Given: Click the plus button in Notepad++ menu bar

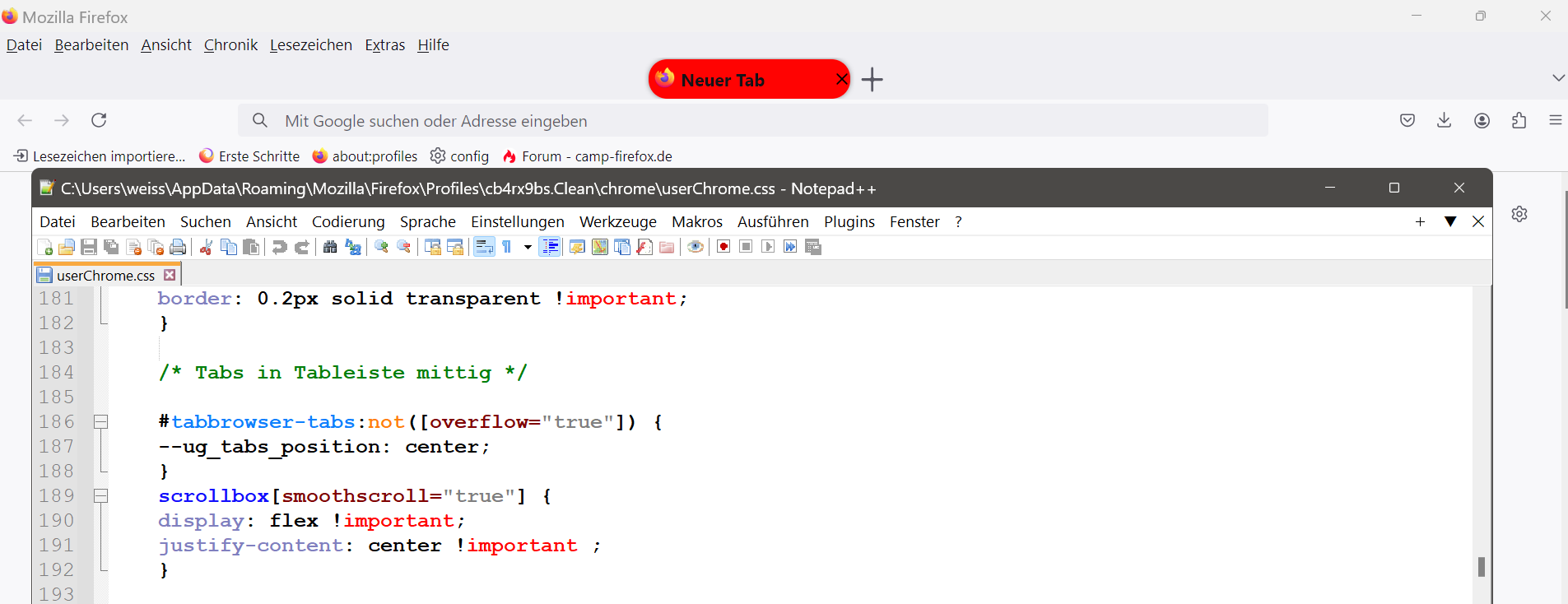Looking at the screenshot, I should 1420,221.
